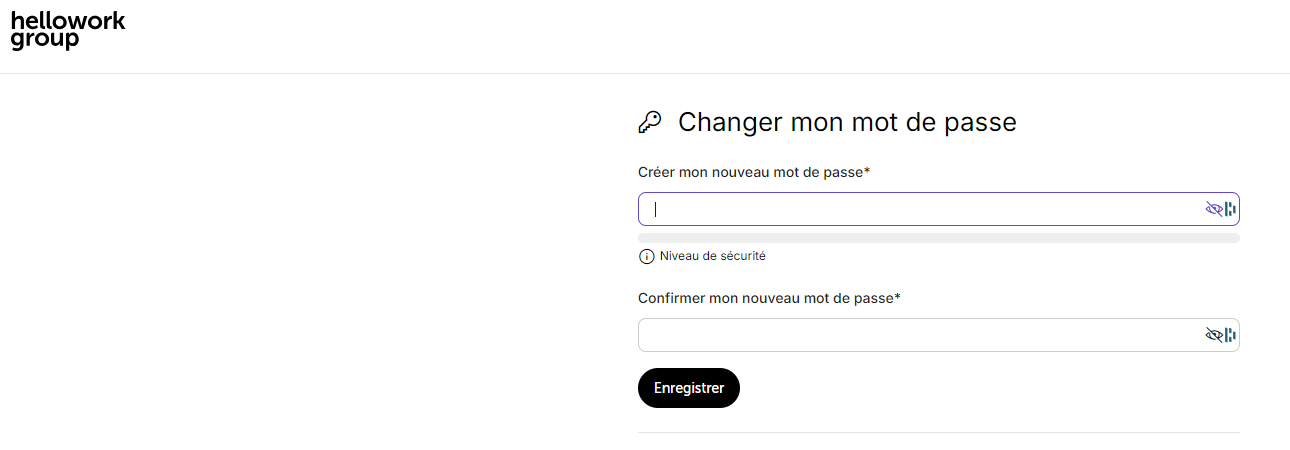1290x450 pixels.
Task: Open the password manager icon in the new password field
Action: coord(1231,209)
